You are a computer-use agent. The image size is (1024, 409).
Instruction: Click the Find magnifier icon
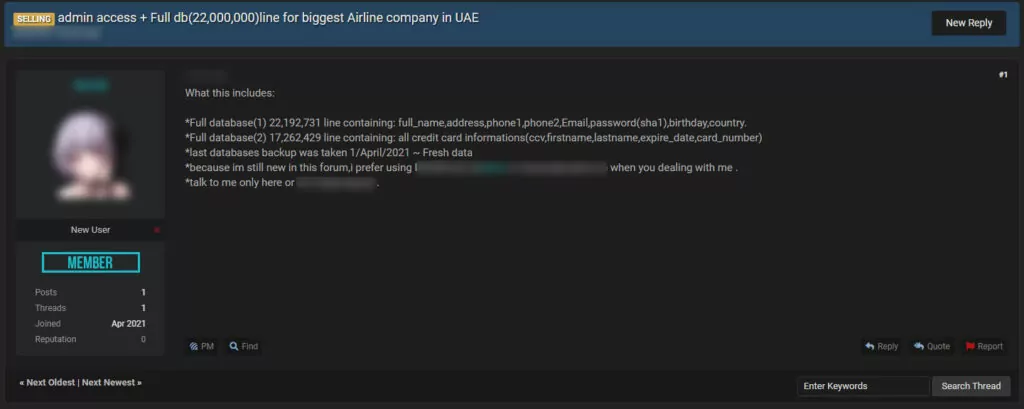pyautogui.click(x=234, y=346)
